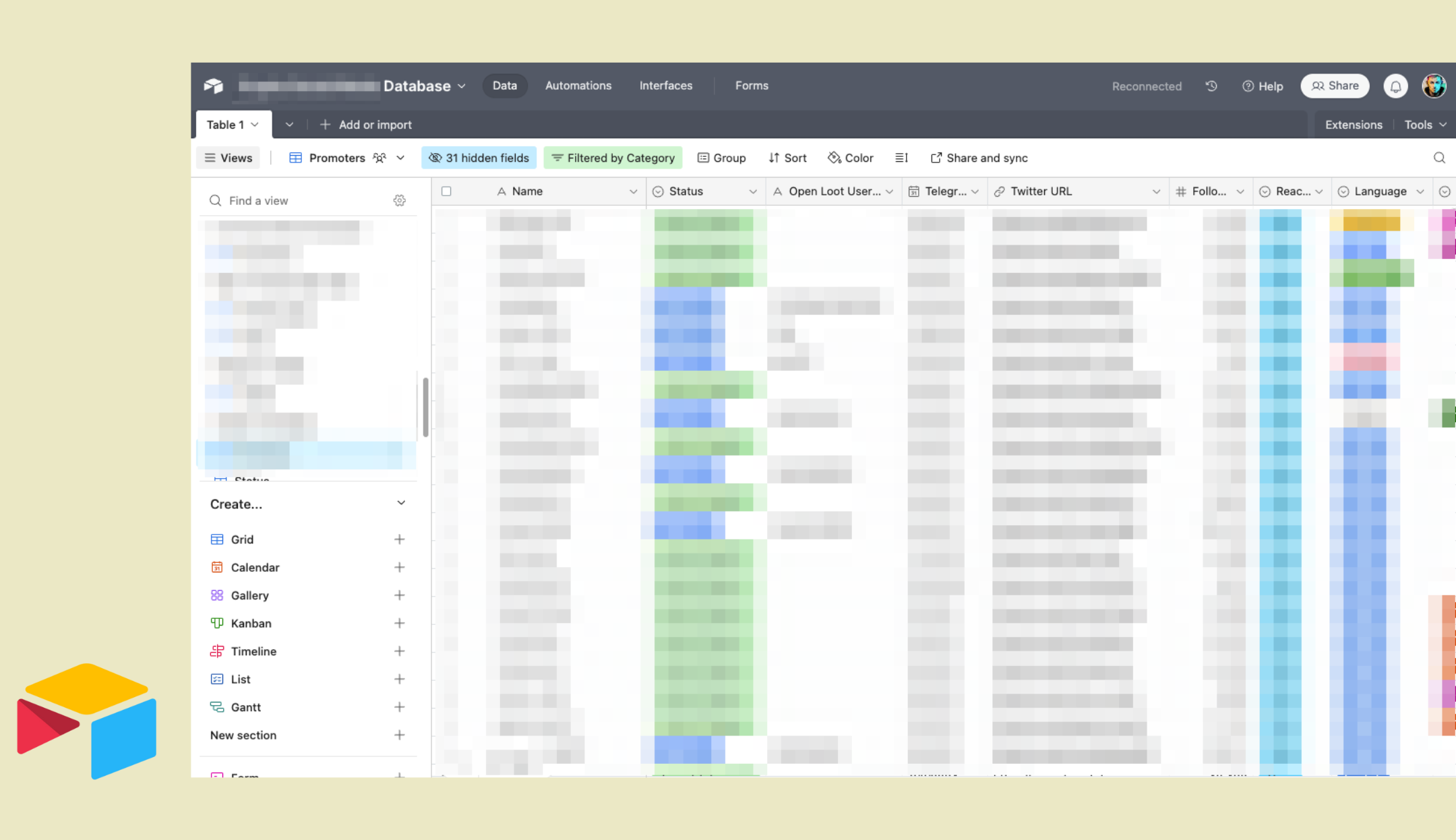This screenshot has width=1456, height=840.
Task: Open the Interfaces tab
Action: (665, 86)
